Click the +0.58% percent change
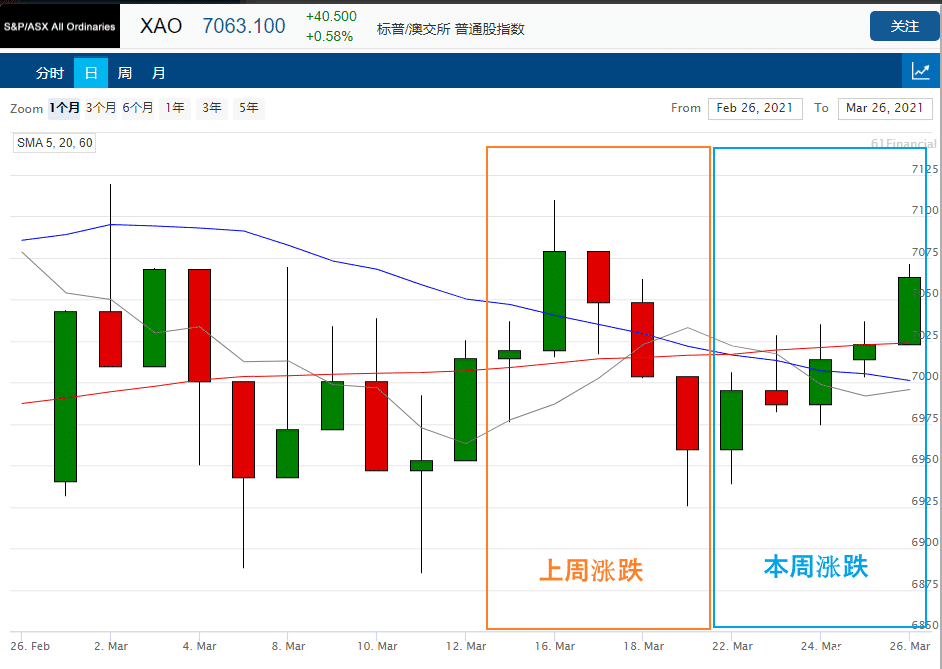This screenshot has width=942, height=669. coord(329,37)
